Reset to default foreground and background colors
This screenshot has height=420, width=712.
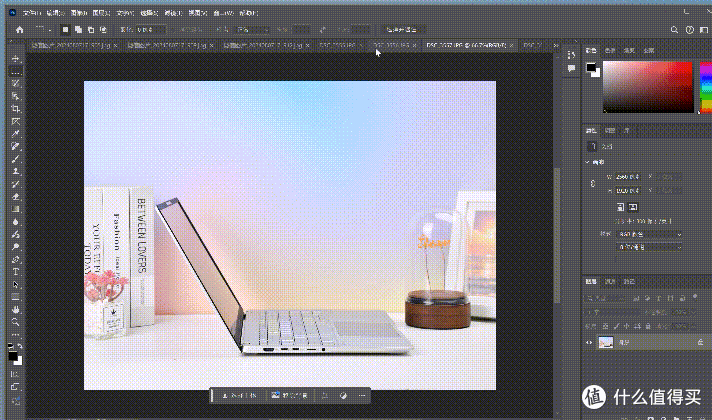(x=10, y=346)
